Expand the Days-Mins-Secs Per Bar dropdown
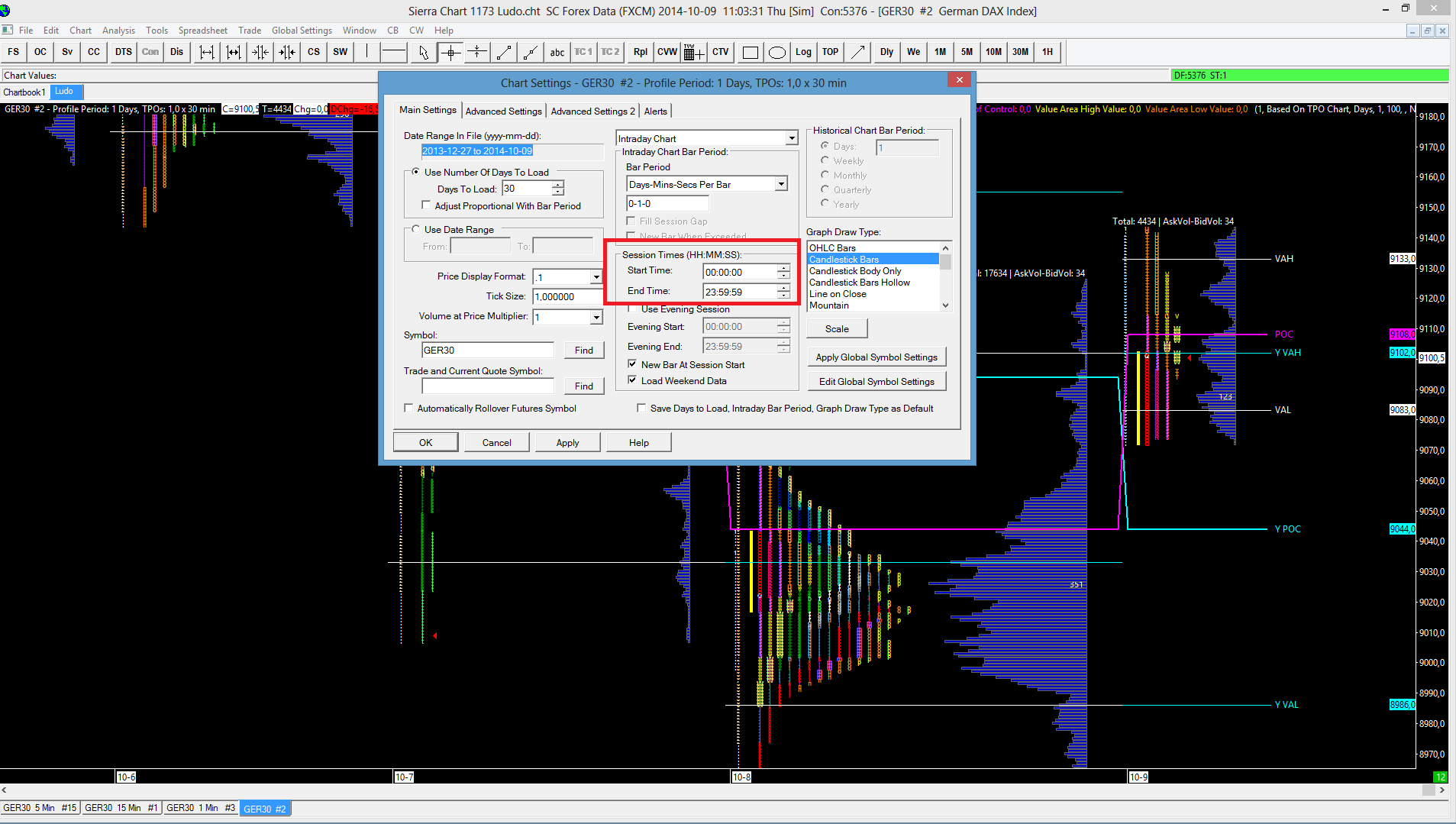1456x824 pixels. pyautogui.click(x=780, y=184)
